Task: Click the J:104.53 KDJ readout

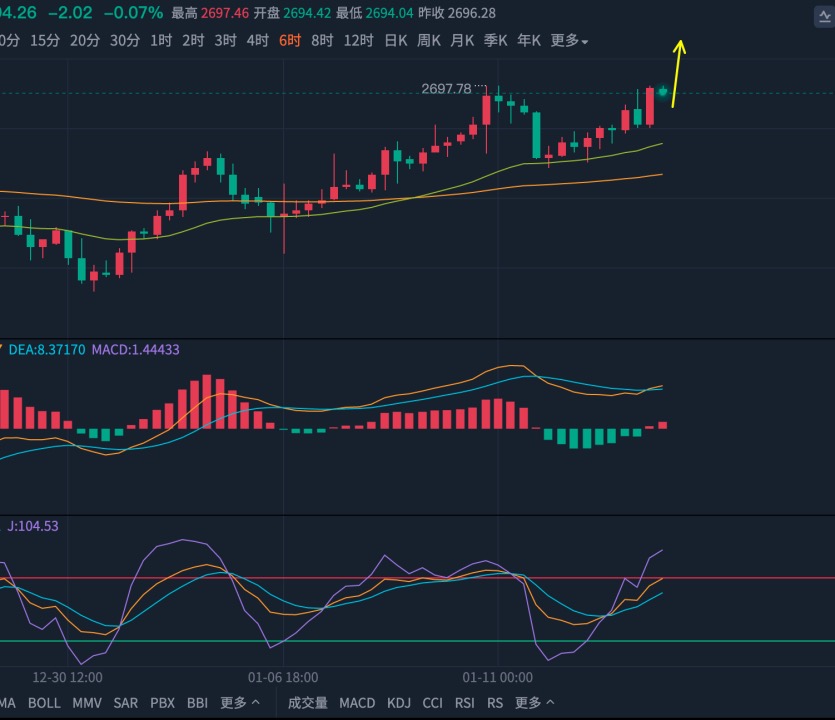Action: point(32,526)
